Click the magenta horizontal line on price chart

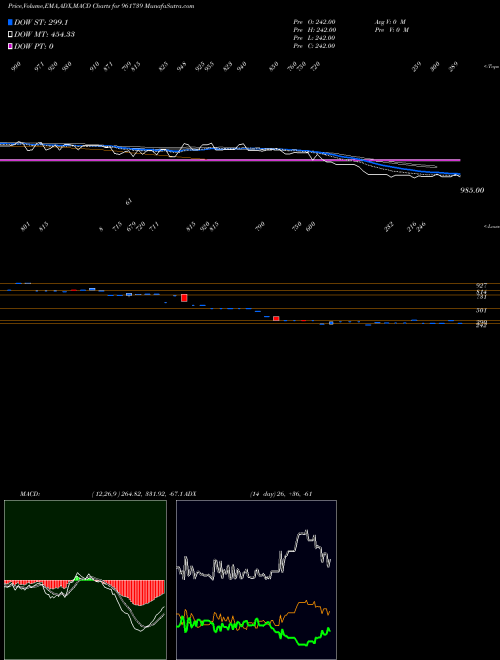click(230, 160)
